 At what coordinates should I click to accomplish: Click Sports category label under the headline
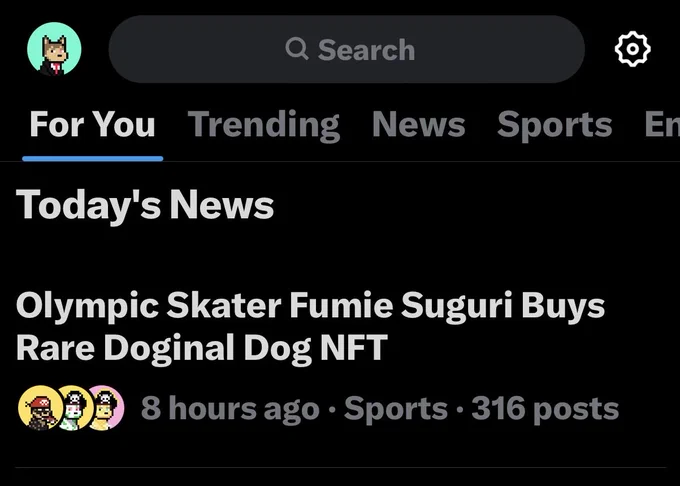point(396,408)
